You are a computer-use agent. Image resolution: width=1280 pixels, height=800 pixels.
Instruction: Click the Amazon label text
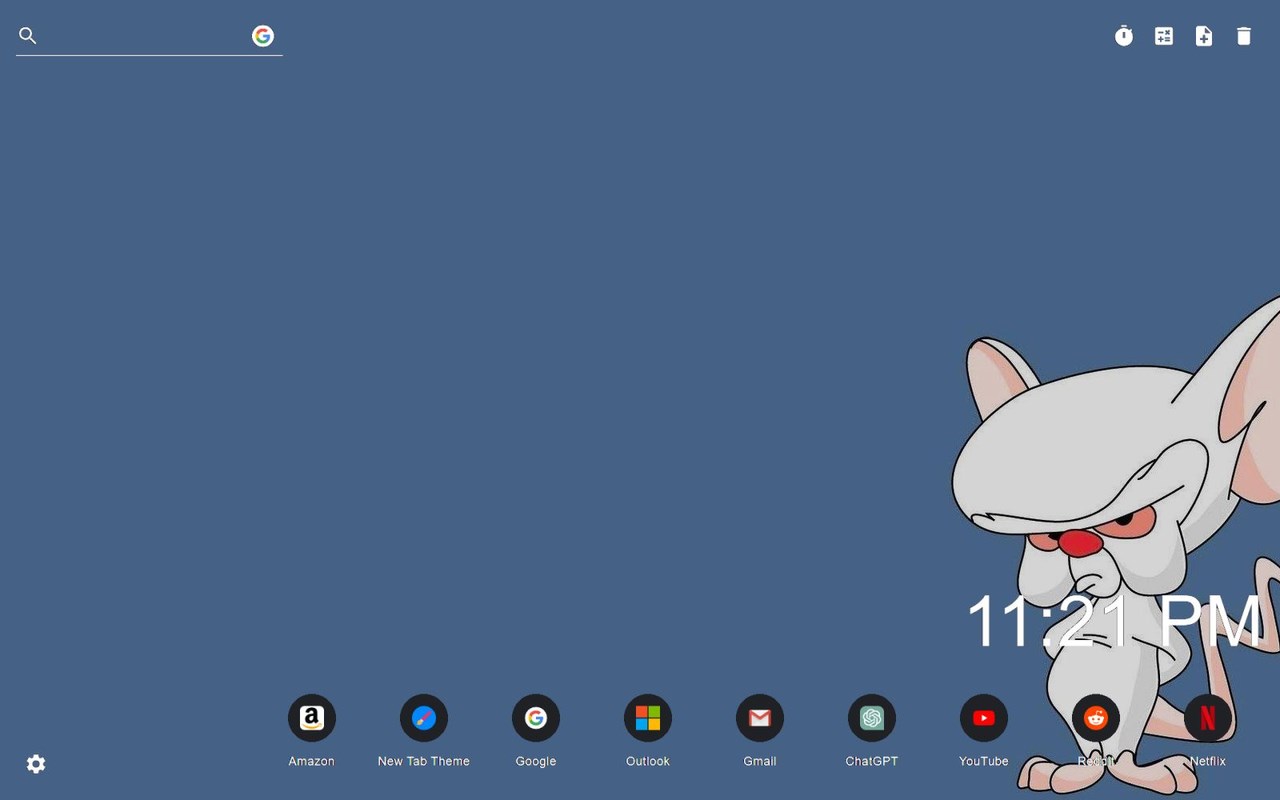click(x=312, y=761)
